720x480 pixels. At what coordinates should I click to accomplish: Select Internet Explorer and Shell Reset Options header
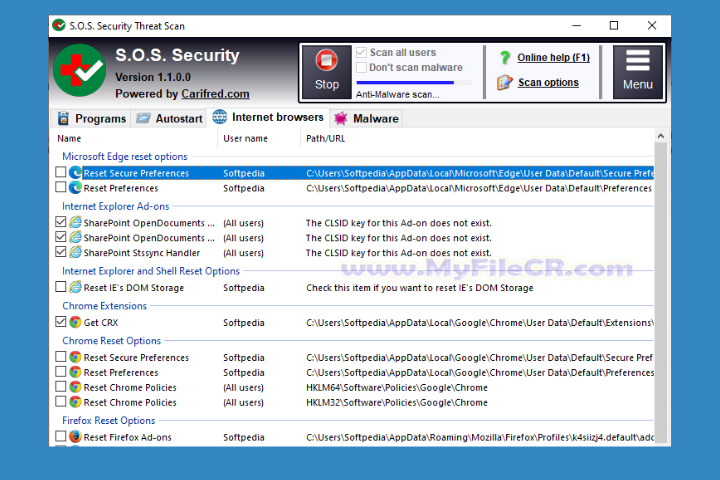[x=151, y=271]
